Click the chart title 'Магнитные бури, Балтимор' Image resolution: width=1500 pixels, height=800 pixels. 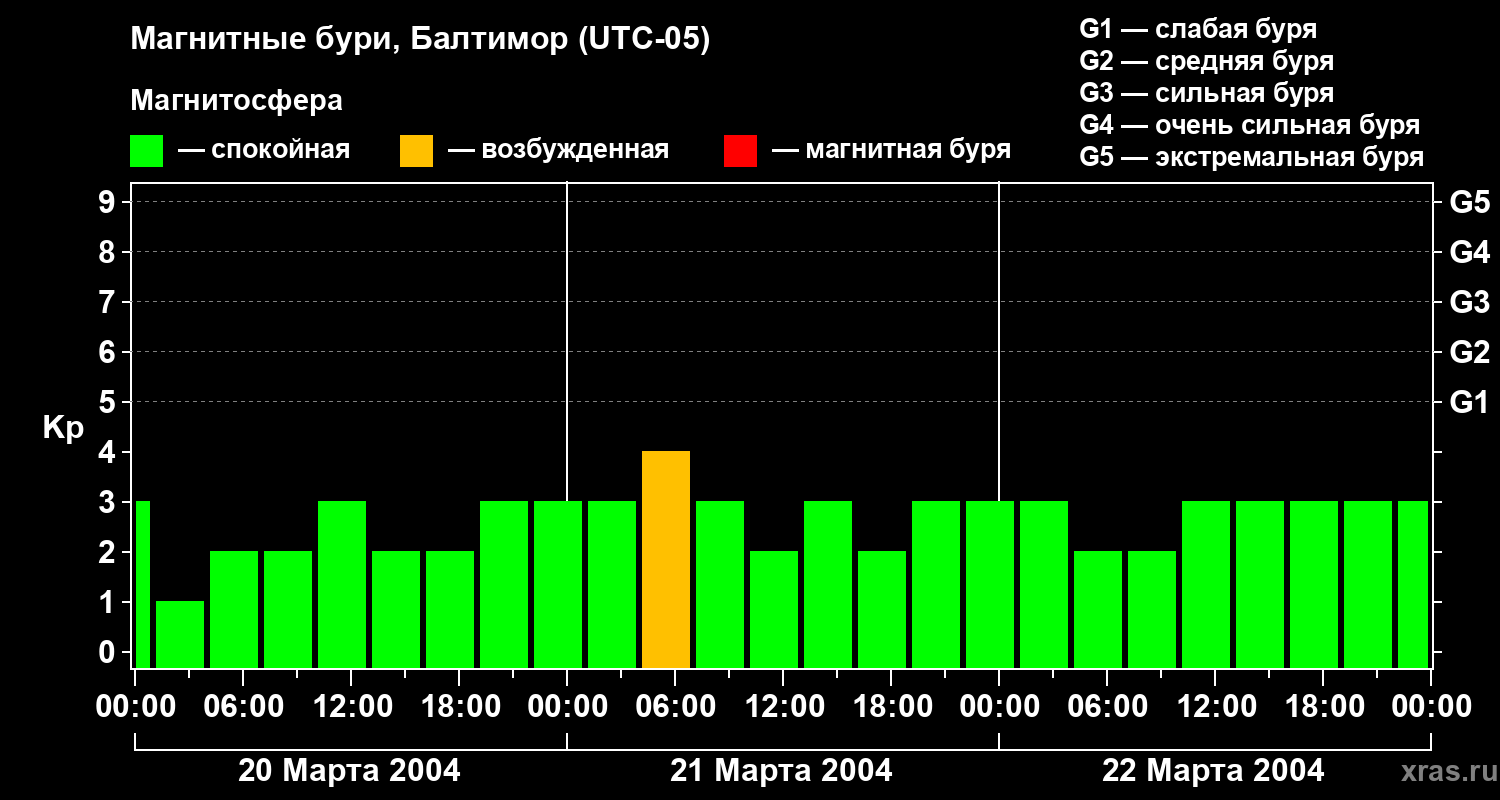pyautogui.click(x=420, y=40)
